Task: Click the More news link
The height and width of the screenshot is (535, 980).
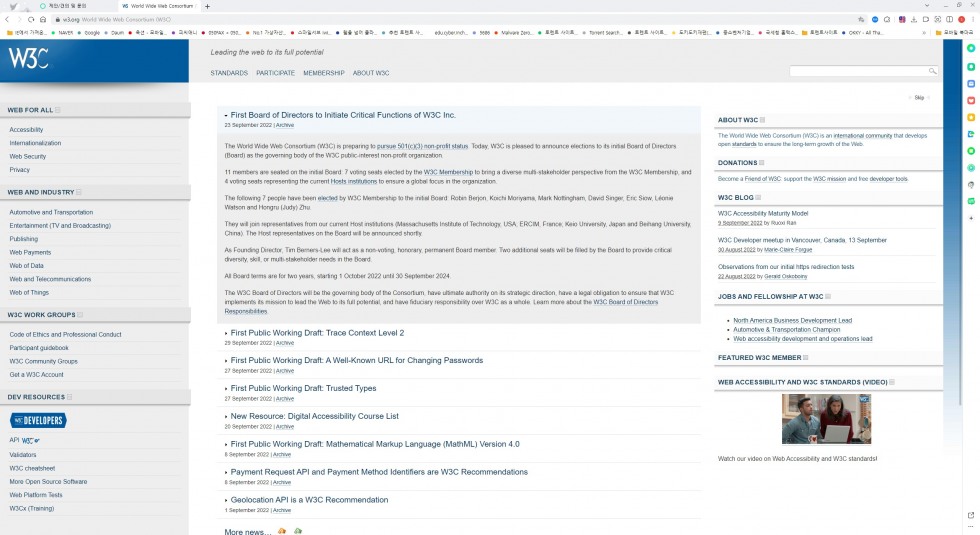Action: coord(248,532)
